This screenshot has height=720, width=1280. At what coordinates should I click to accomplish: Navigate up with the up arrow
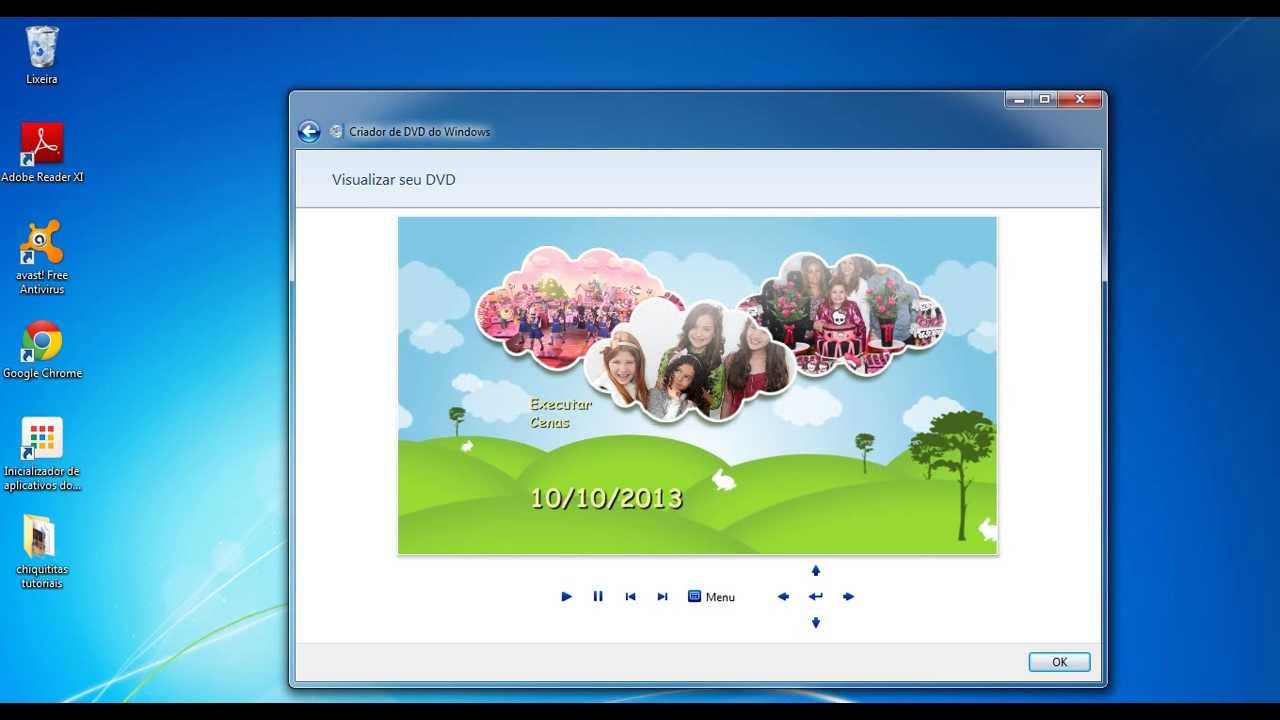pyautogui.click(x=816, y=571)
